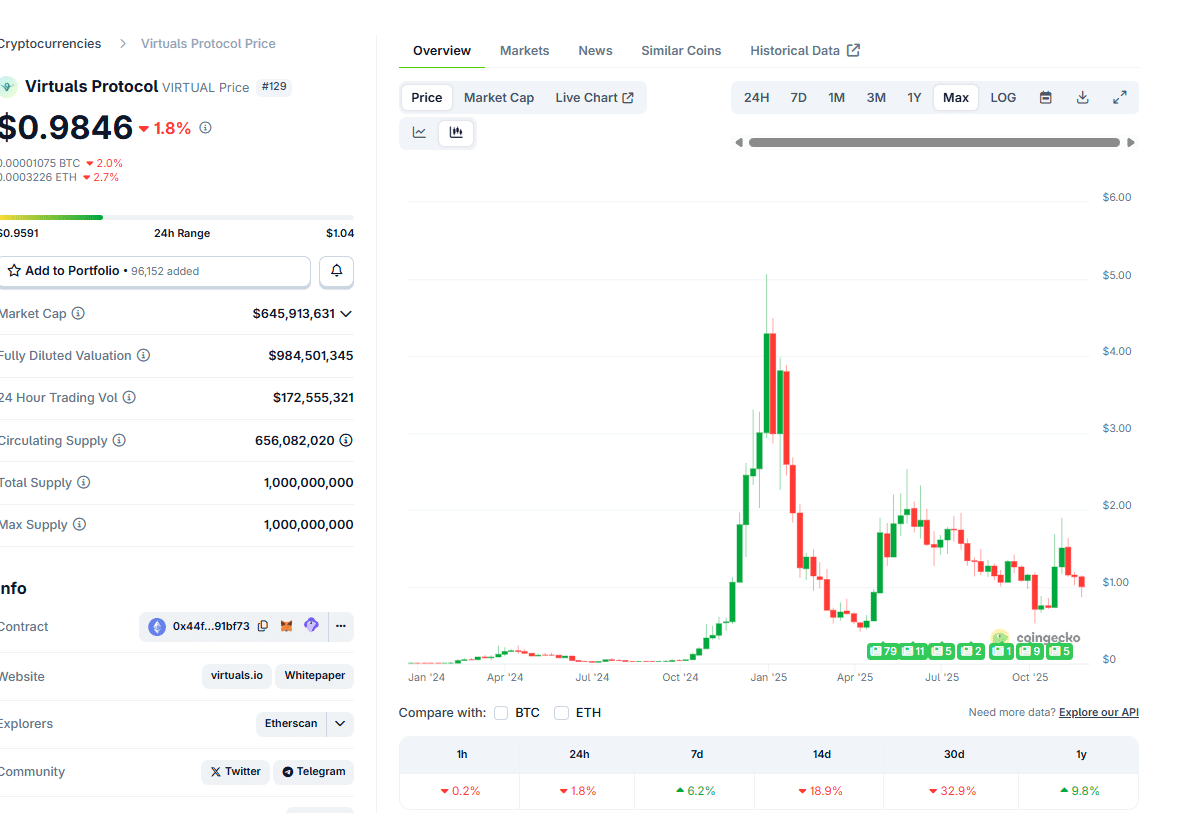Enable BTC comparison checkbox
The width and height of the screenshot is (1200, 813).
(501, 713)
